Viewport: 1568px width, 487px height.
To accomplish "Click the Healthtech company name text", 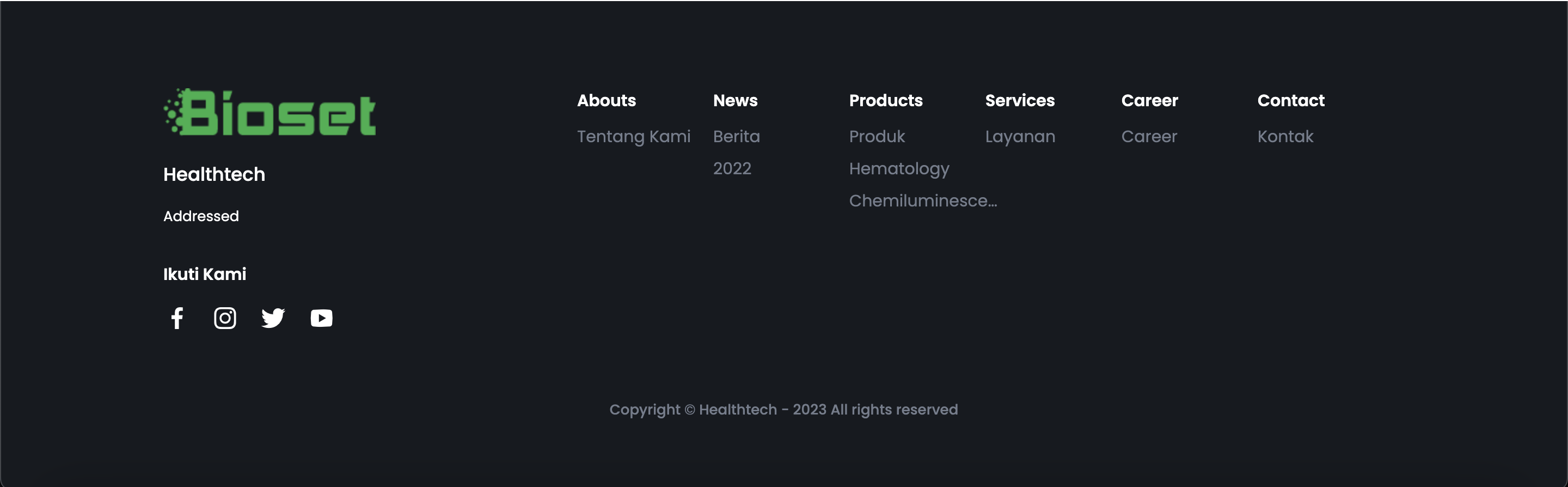I will pos(215,175).
